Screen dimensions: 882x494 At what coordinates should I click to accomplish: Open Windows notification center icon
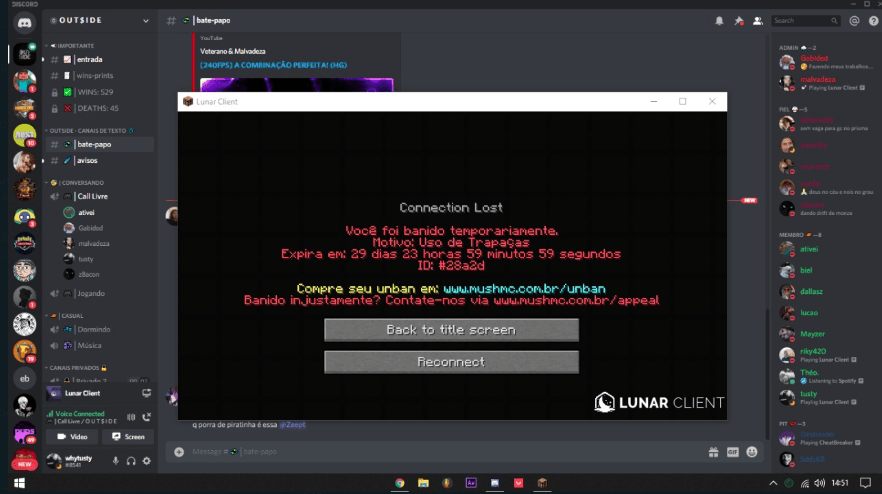pos(865,483)
